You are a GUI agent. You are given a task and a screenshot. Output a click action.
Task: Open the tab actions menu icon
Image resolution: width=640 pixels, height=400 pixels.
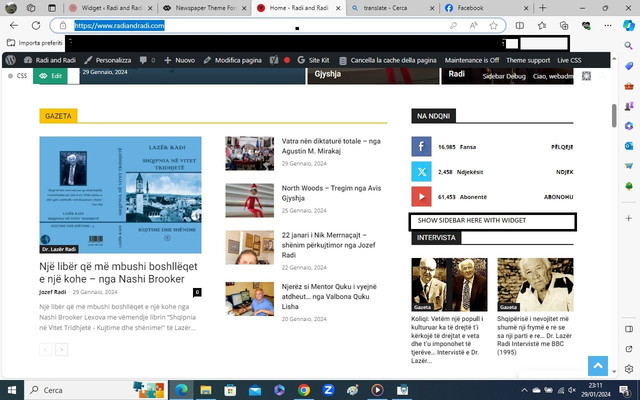tap(52, 8)
